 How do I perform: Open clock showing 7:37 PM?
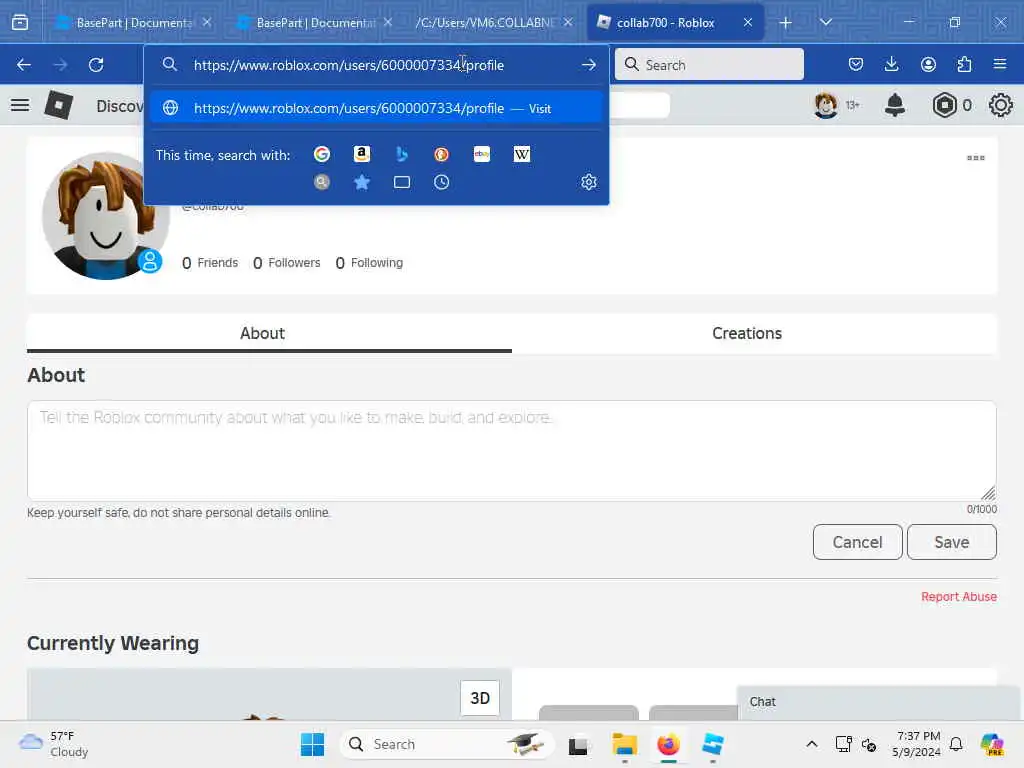(918, 744)
